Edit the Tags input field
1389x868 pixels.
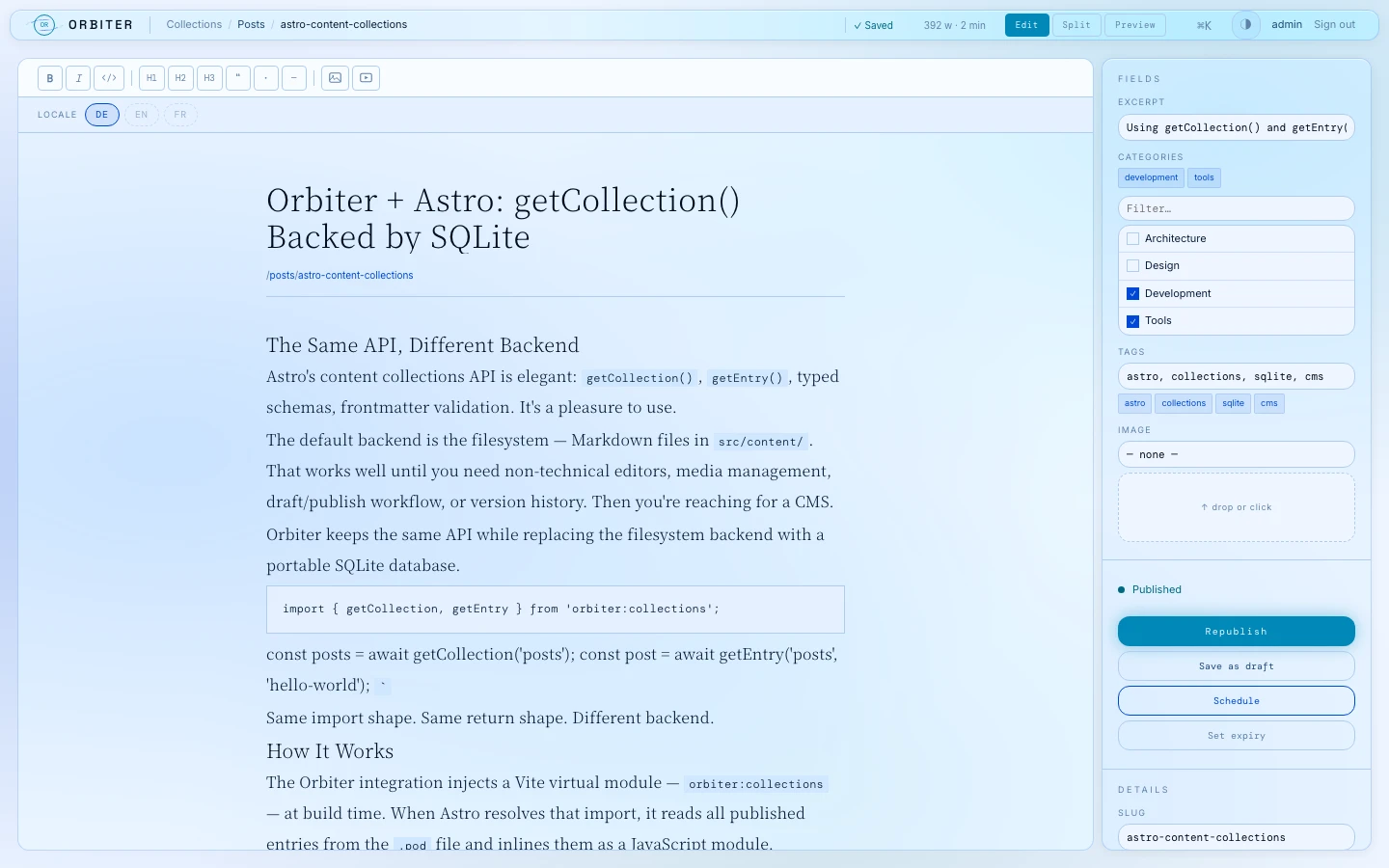point(1237,376)
